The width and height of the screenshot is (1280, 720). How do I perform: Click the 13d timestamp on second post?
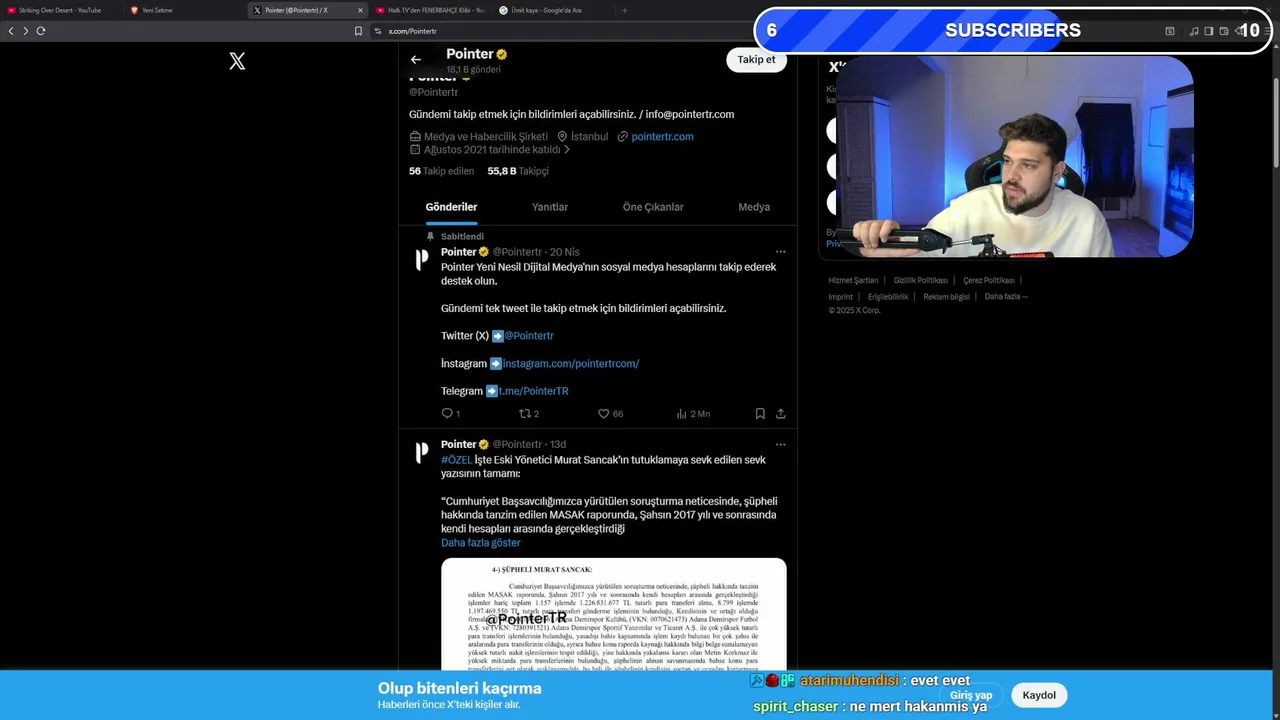click(557, 444)
